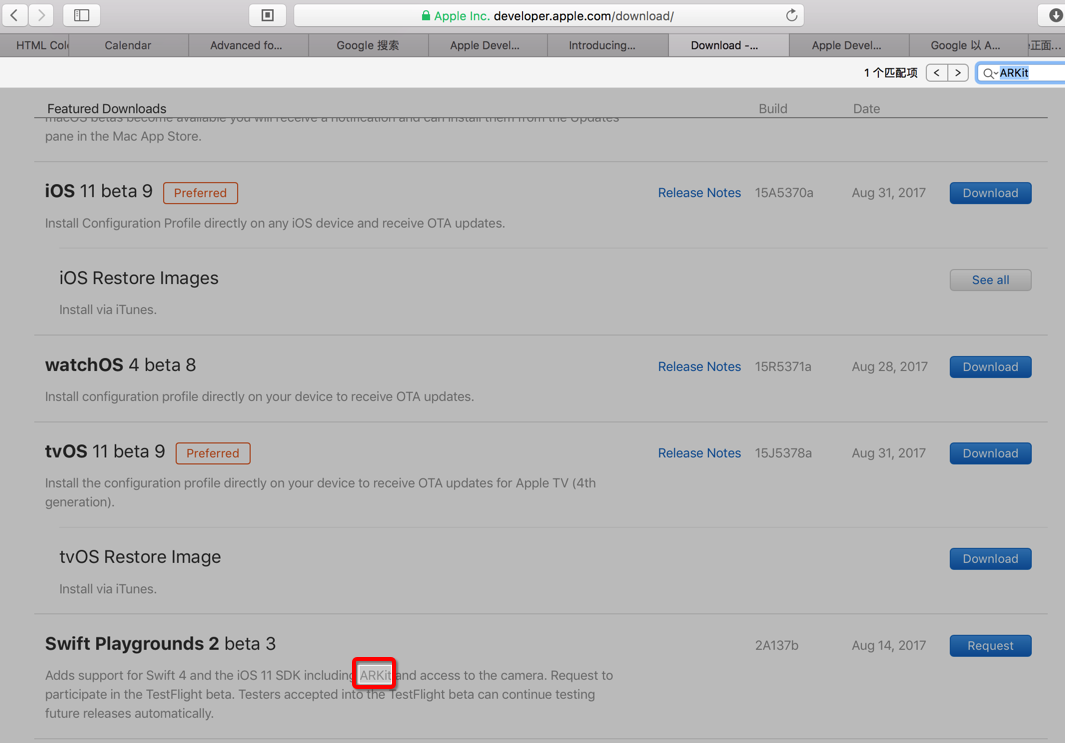This screenshot has width=1065, height=743.
Task: Switch to the Google 搜索 tab
Action: tap(367, 46)
